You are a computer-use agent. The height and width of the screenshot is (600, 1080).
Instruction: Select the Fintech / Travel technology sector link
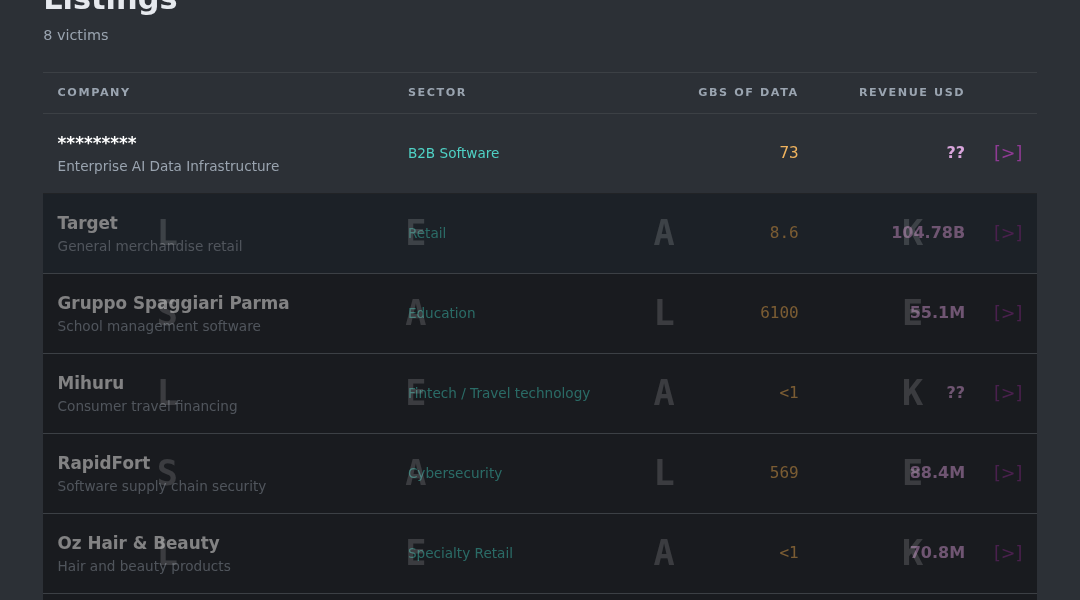[499, 393]
